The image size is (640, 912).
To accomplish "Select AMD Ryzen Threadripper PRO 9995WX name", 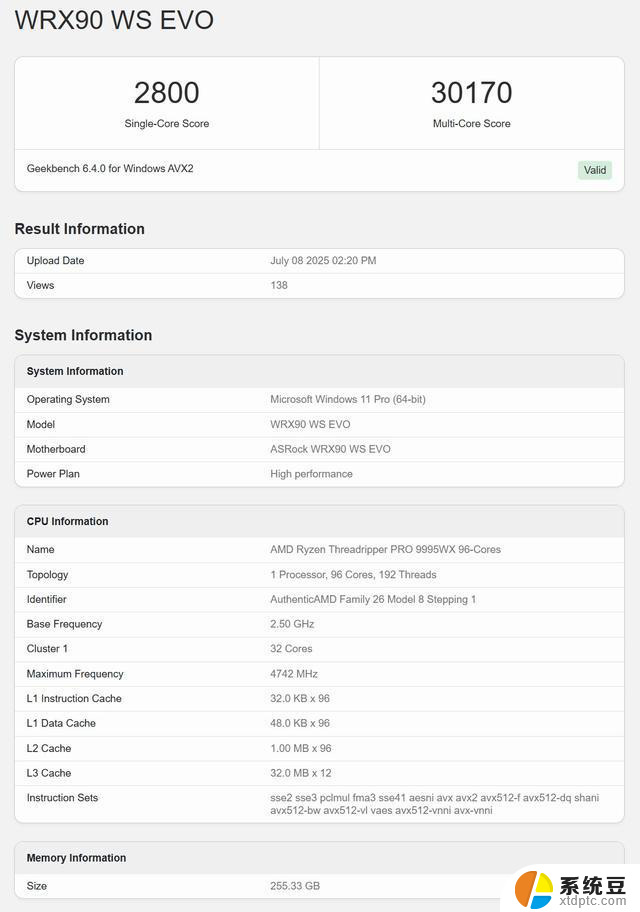I will [385, 550].
